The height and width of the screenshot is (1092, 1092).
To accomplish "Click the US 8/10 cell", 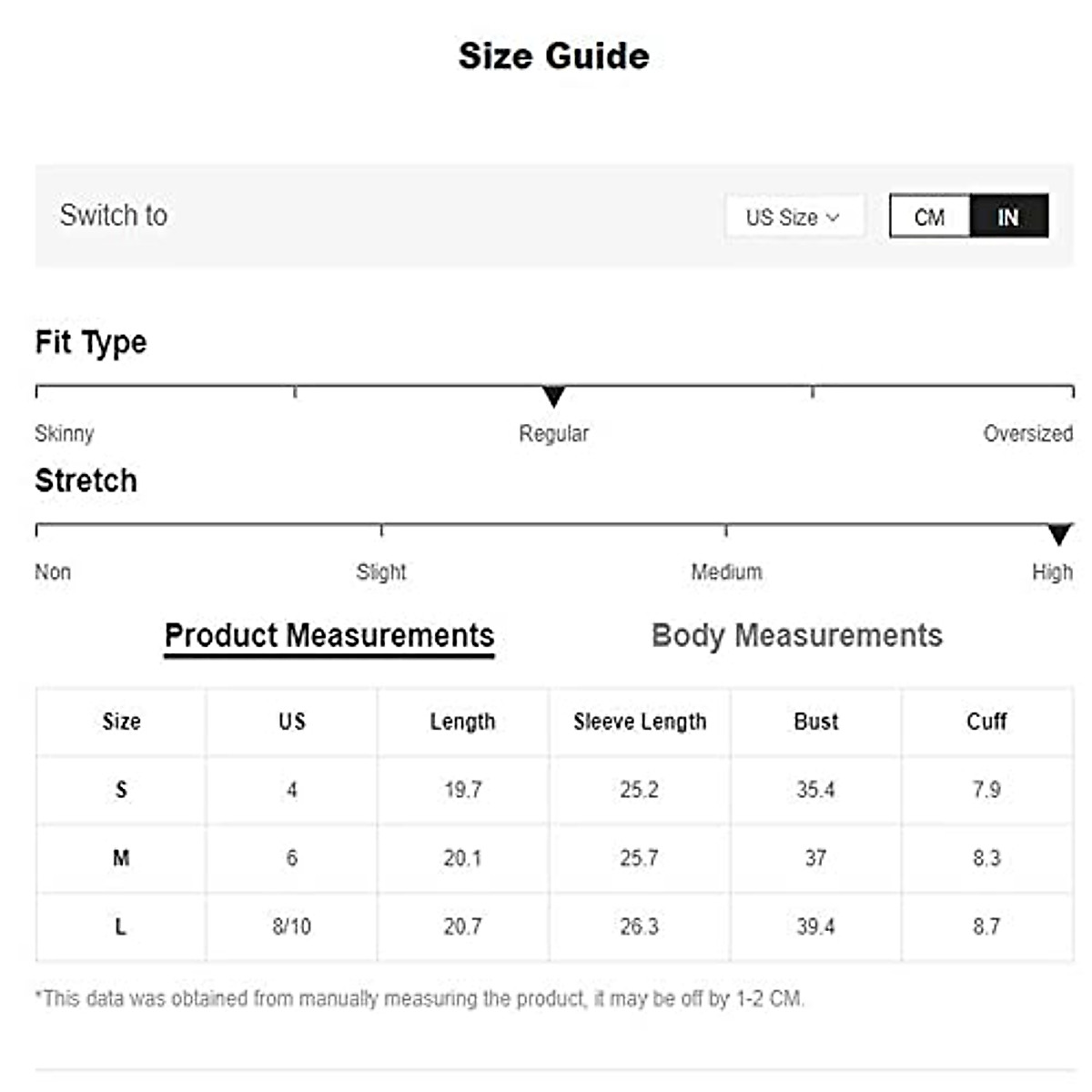I will coord(291,926).
